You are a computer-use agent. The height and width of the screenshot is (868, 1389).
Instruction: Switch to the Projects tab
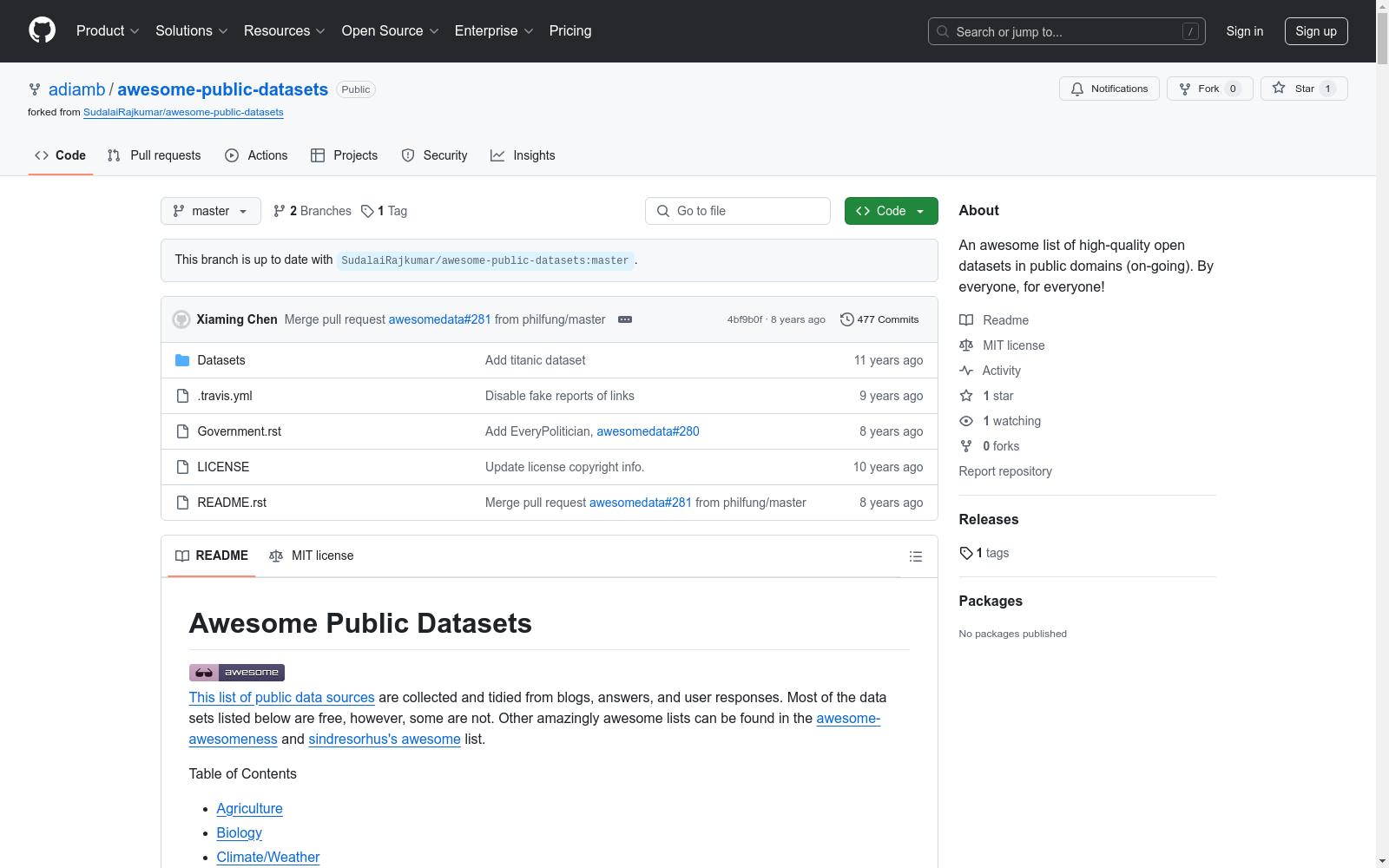click(345, 155)
